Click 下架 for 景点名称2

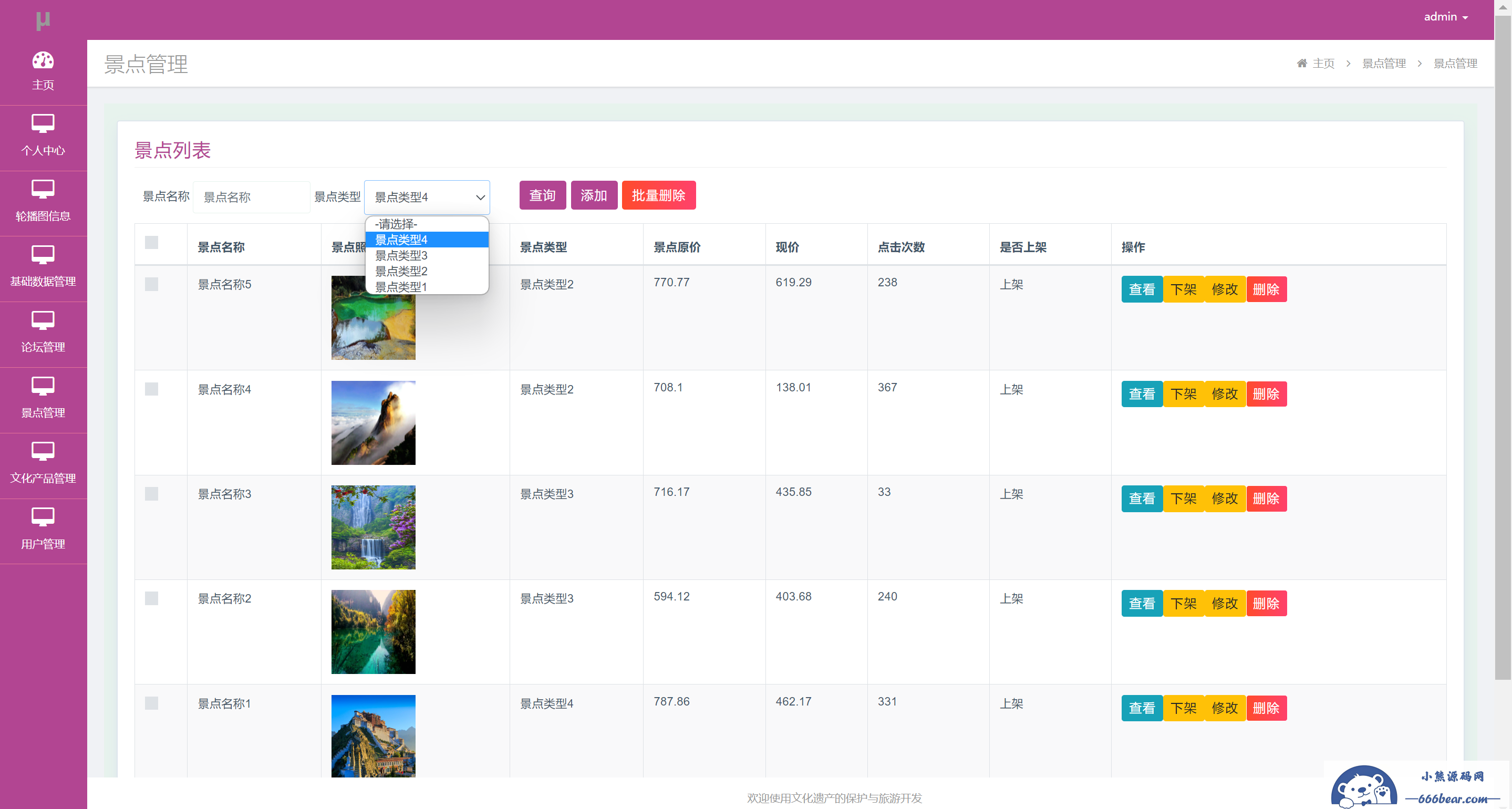(x=1183, y=604)
